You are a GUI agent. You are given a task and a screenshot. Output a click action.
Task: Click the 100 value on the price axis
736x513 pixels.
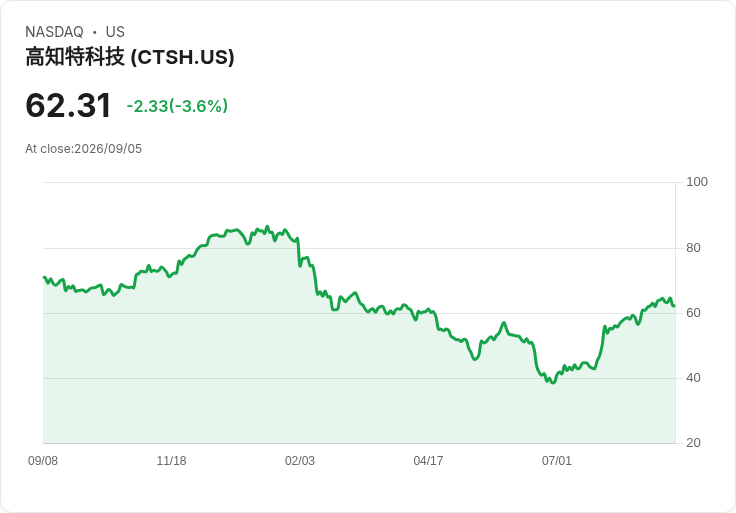(697, 182)
